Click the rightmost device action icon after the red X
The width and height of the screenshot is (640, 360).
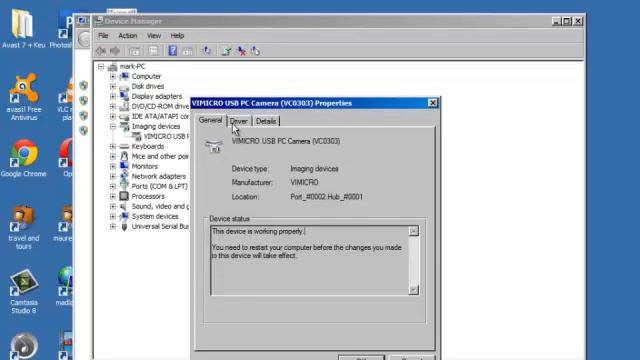click(x=256, y=51)
